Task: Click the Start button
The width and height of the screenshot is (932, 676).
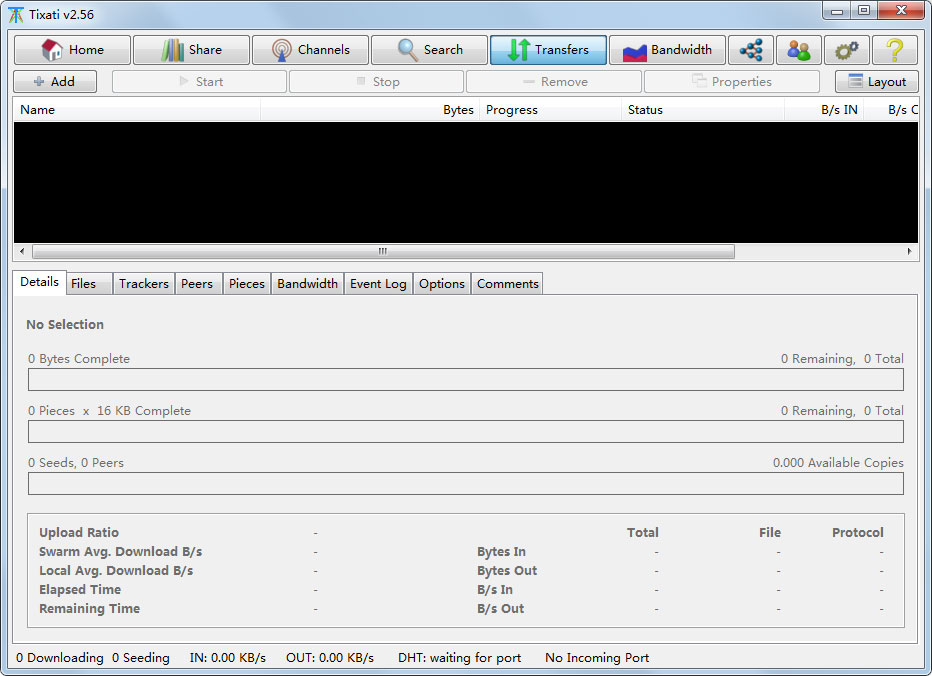Action: 199,81
